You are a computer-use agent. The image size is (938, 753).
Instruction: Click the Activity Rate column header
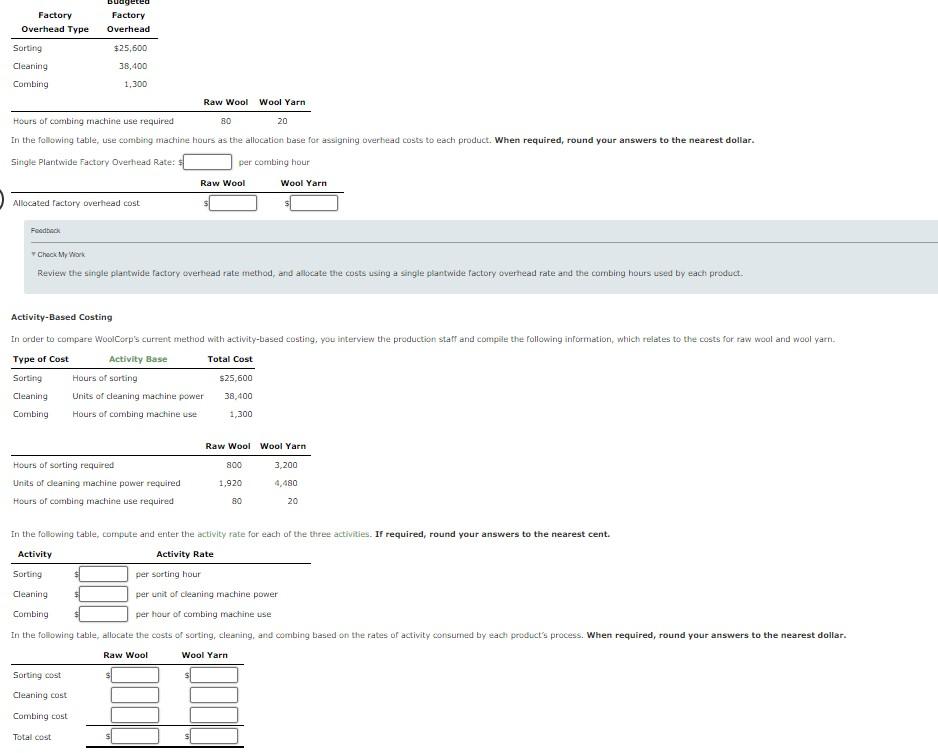click(185, 554)
